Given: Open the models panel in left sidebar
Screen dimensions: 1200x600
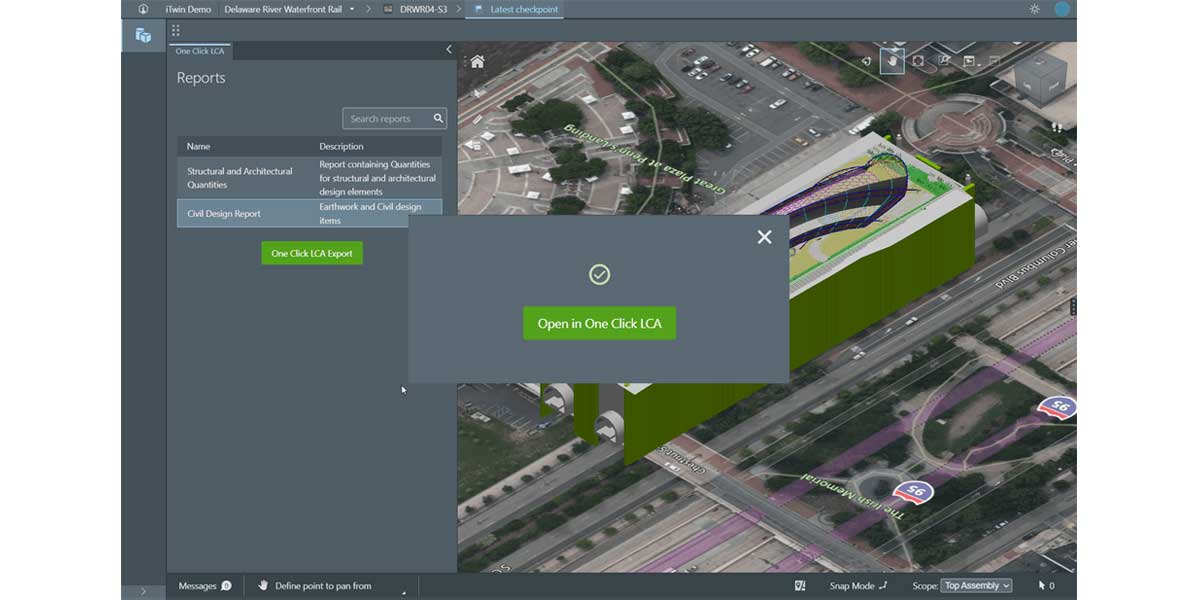Looking at the screenshot, I should tap(143, 35).
